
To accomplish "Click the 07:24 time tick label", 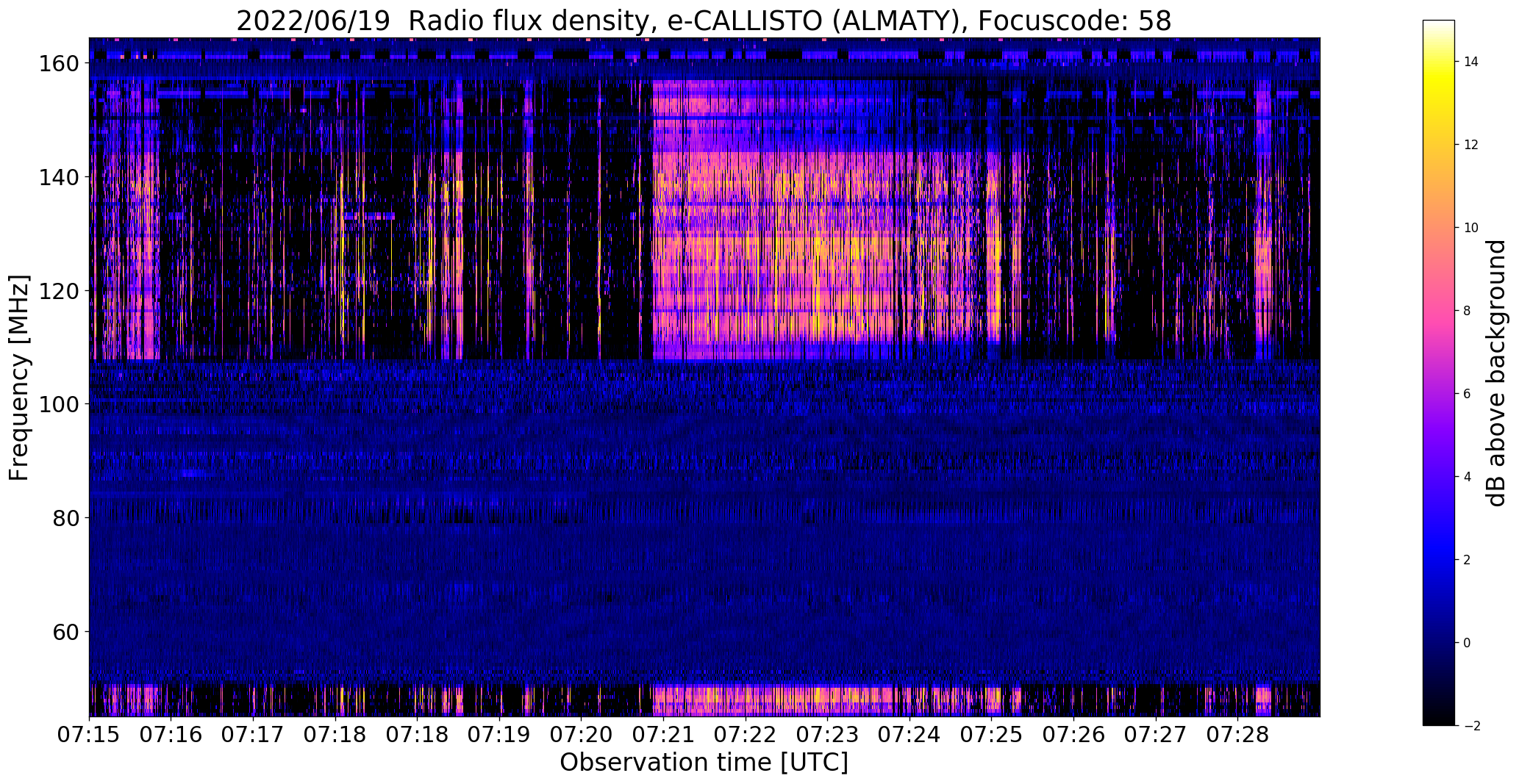I will click(x=909, y=735).
